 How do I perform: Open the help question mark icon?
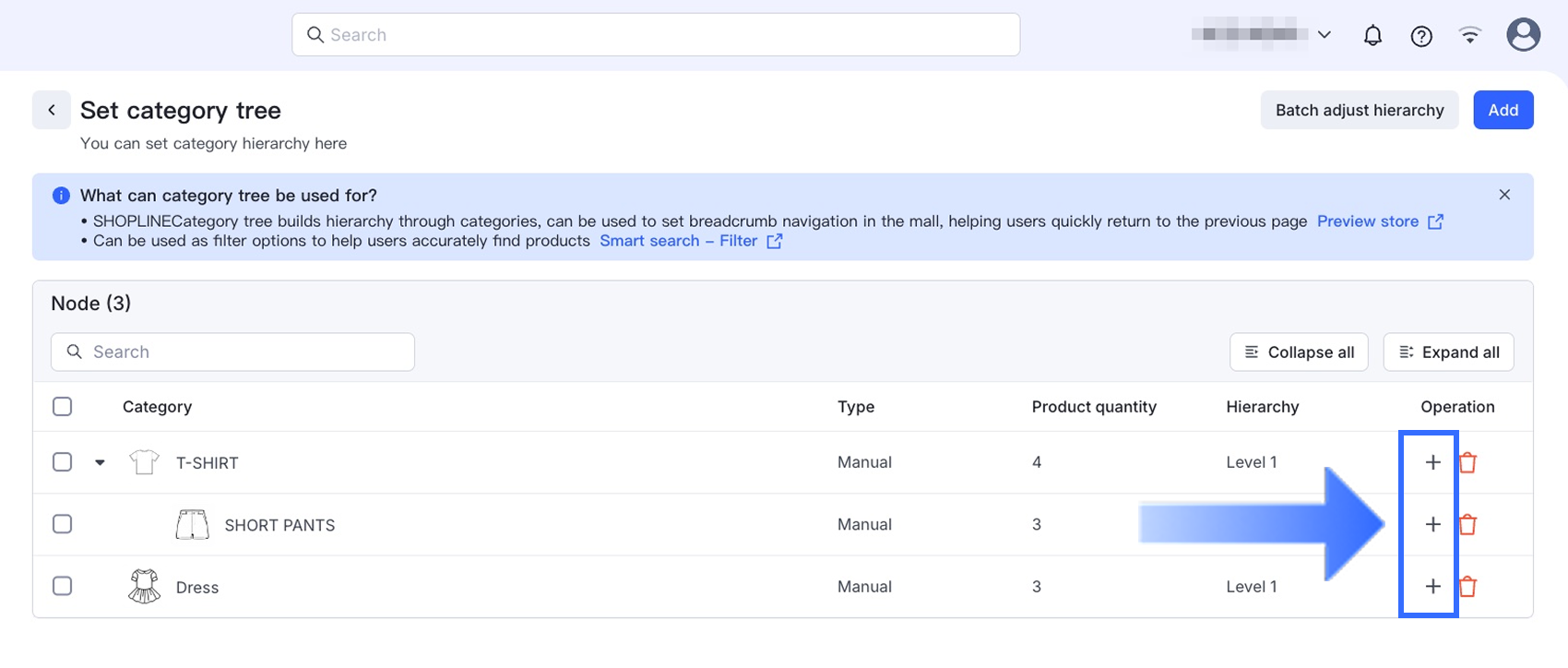pos(1421,36)
